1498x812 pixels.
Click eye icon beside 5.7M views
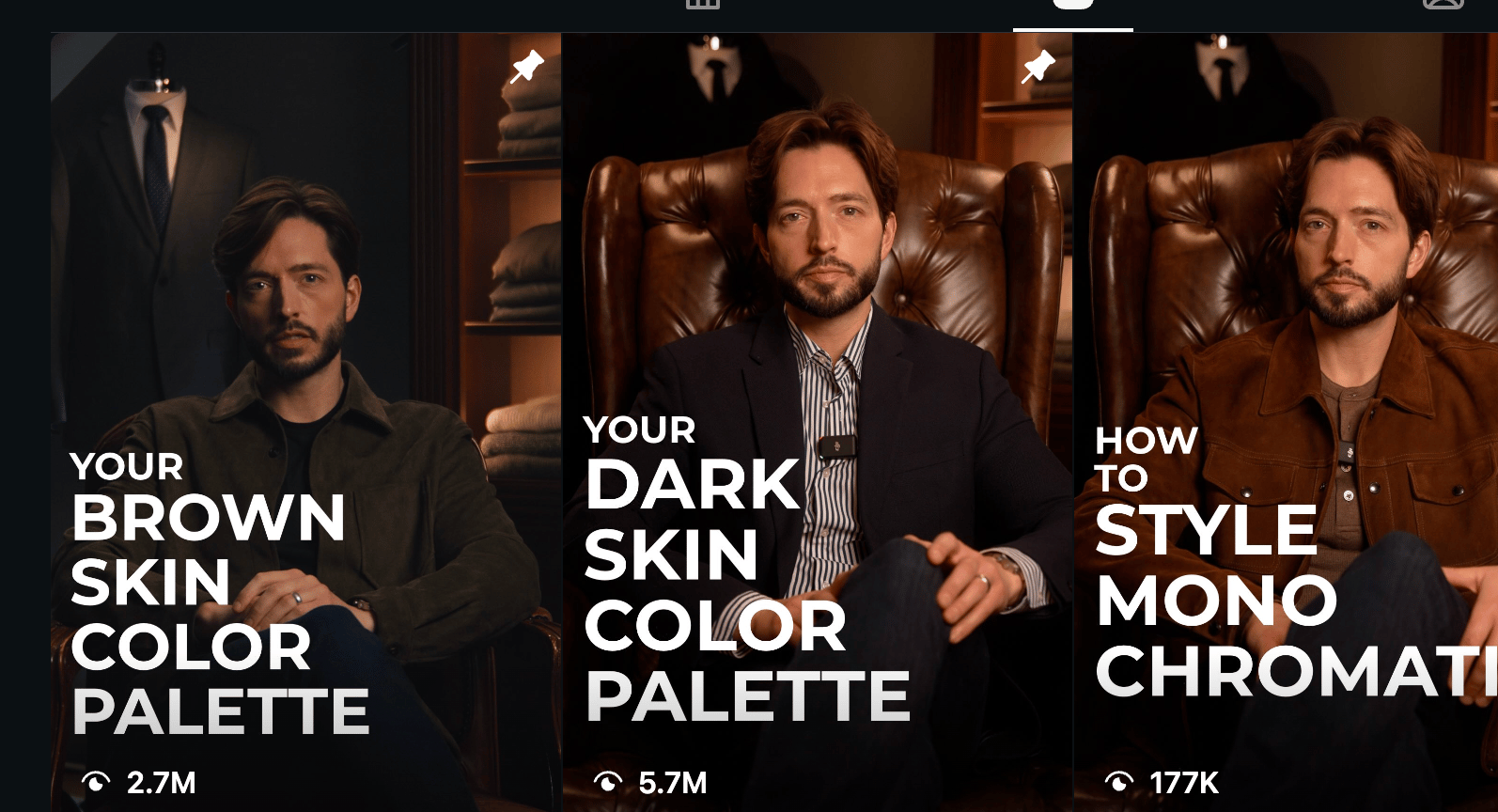[x=608, y=782]
